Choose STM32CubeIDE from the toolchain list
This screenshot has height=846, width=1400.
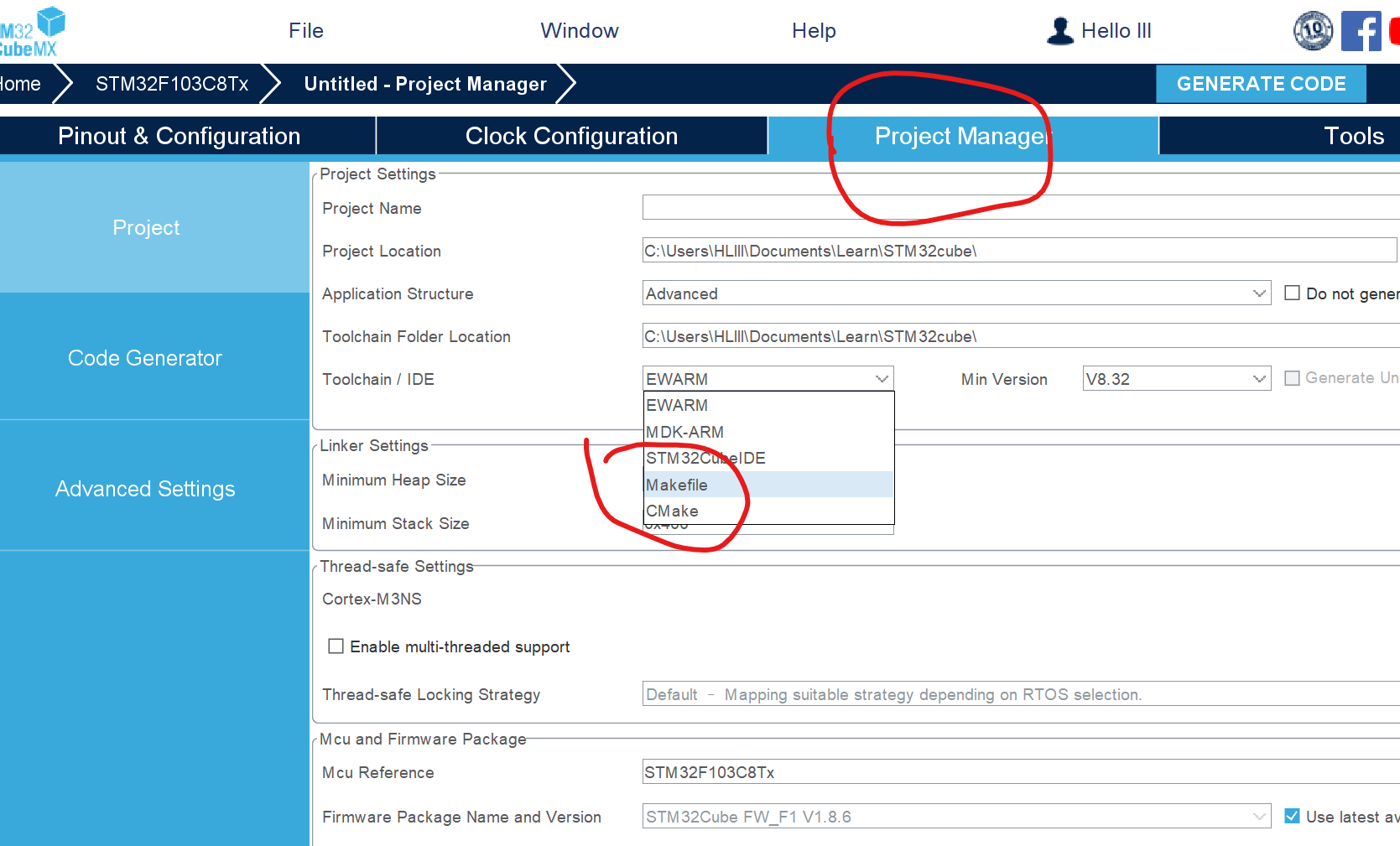[768, 458]
